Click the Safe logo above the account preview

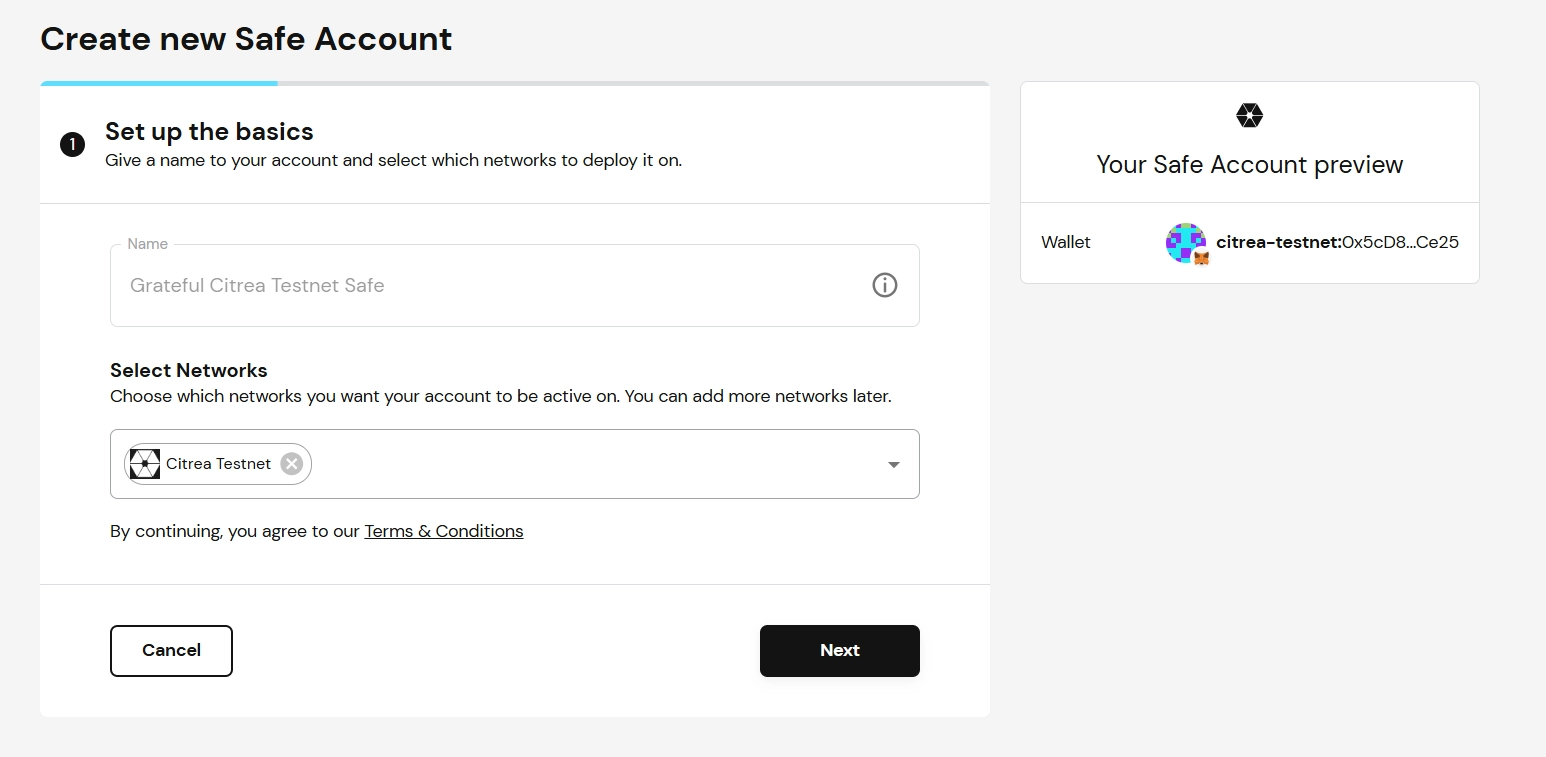(x=1249, y=116)
